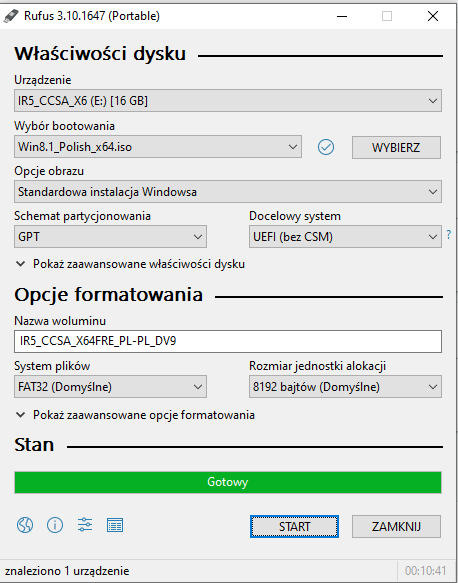Click the status text znaleziono 1 urządzenie
The width and height of the screenshot is (458, 583).
tap(67, 571)
